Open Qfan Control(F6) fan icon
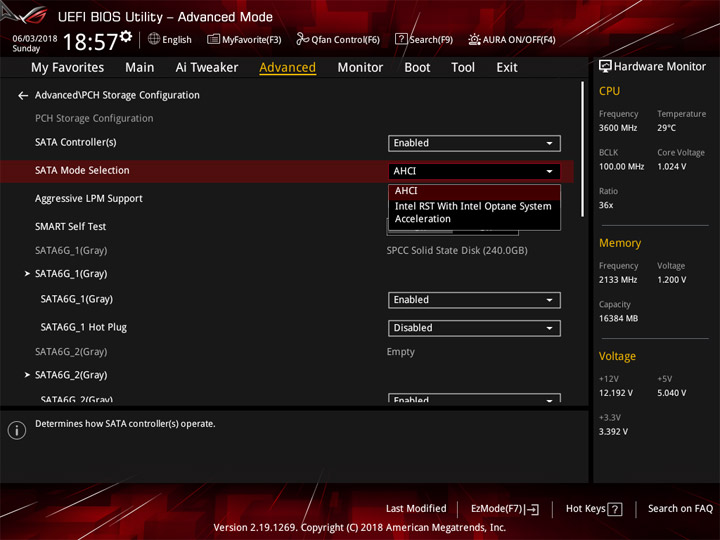The width and height of the screenshot is (720, 540). (302, 39)
